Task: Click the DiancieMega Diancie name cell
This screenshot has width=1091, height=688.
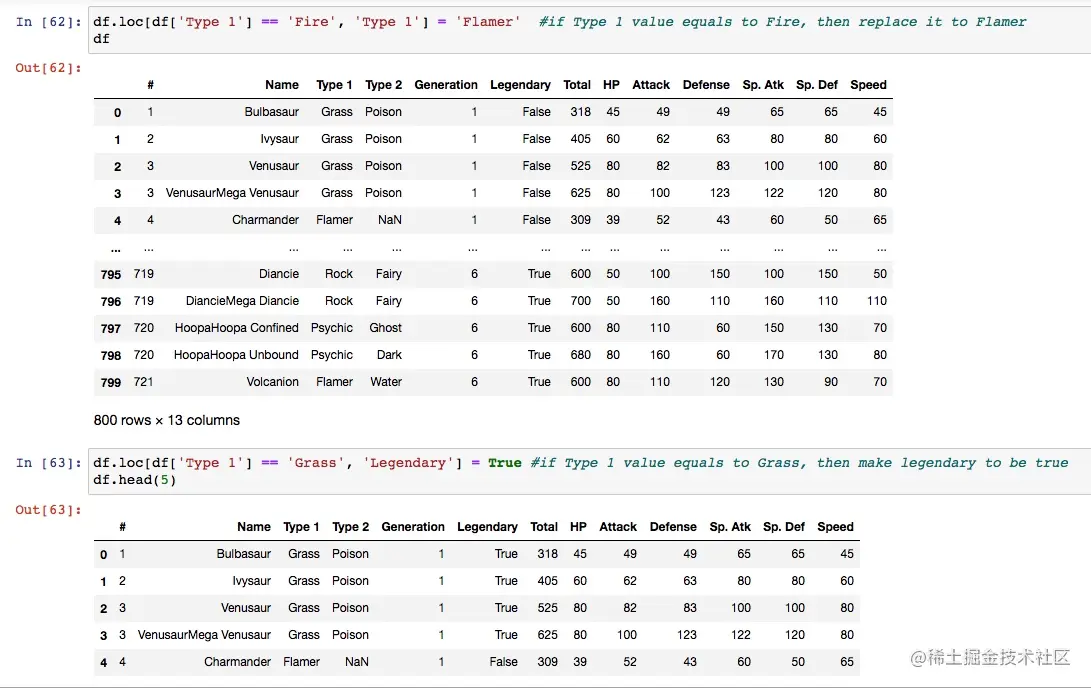Action: 242,301
